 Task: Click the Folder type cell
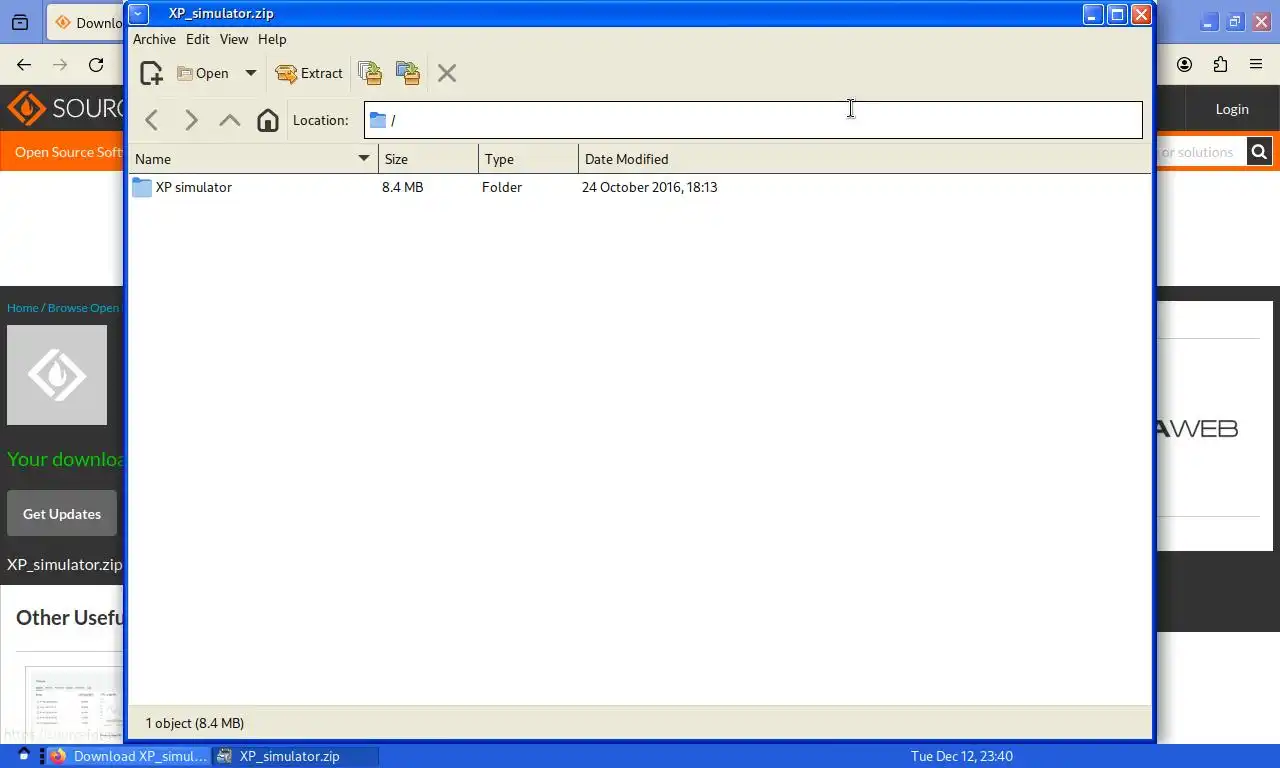click(502, 187)
